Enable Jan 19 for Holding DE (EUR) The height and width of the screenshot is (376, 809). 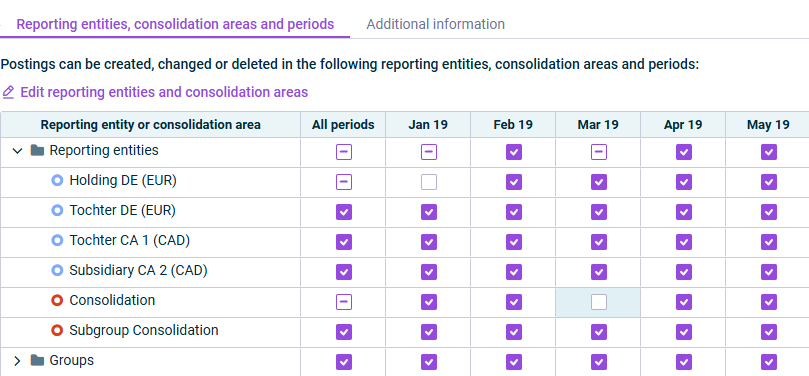click(x=429, y=182)
